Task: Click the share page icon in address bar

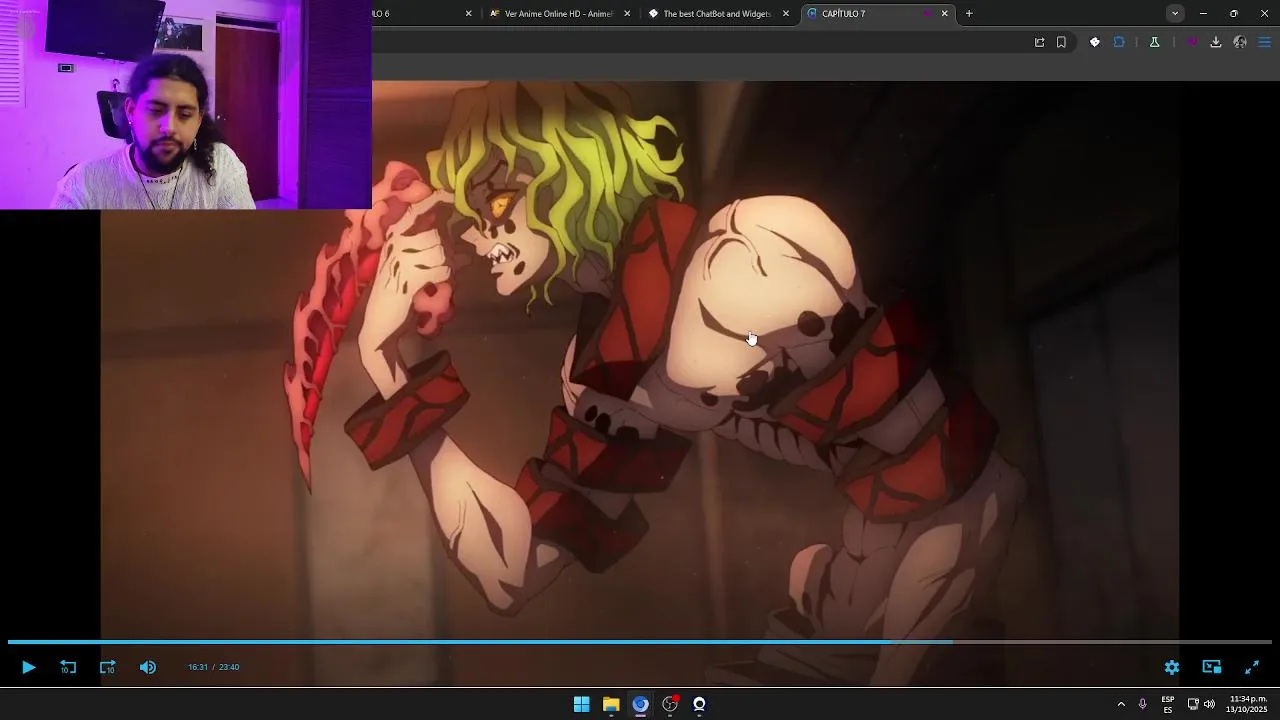Action: [x=1039, y=42]
